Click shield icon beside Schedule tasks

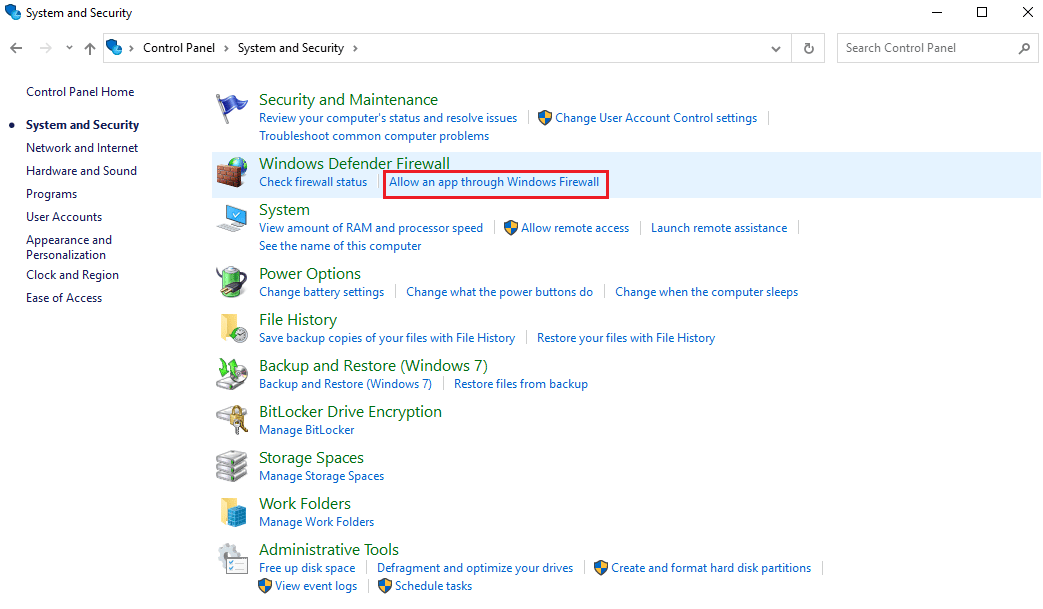[x=384, y=586]
